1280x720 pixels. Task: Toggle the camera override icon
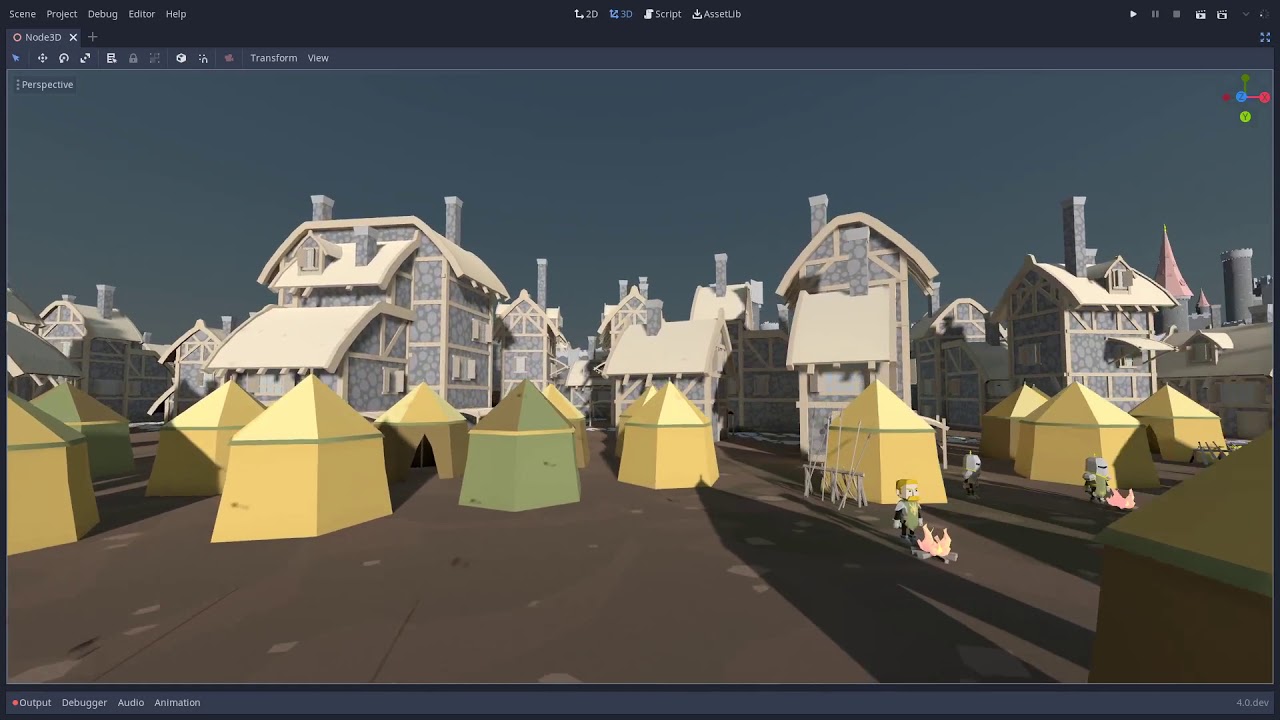[229, 58]
